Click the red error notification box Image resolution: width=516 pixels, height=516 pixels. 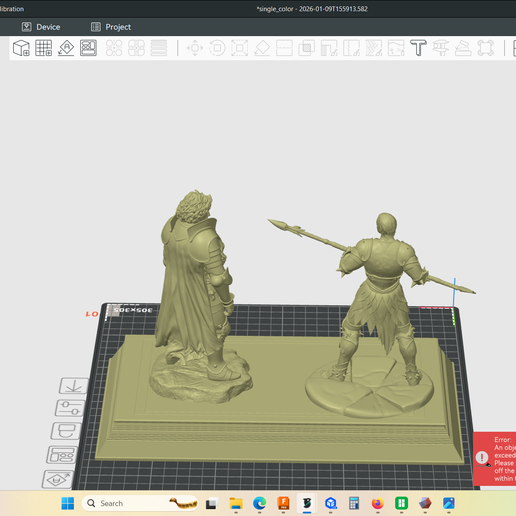[494, 459]
